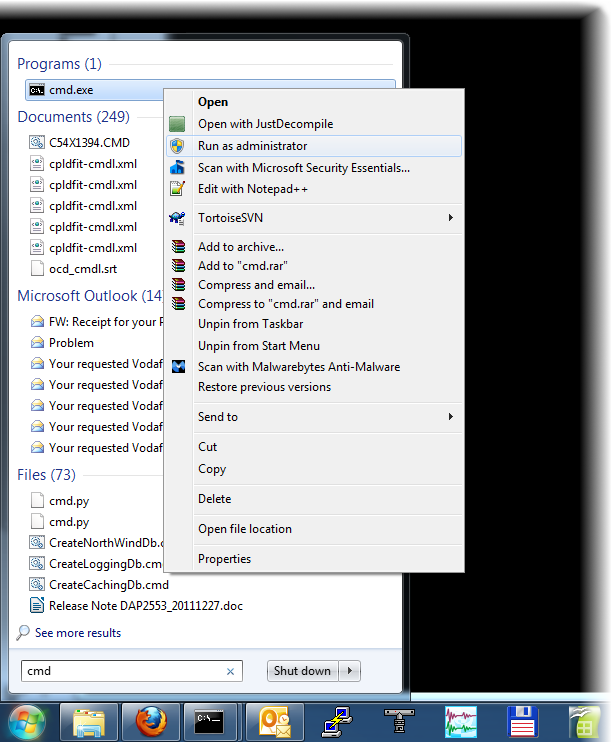Screen dimensions: 612x742
Task: Click the green spreadsheet taskbar icon
Action: (584, 723)
